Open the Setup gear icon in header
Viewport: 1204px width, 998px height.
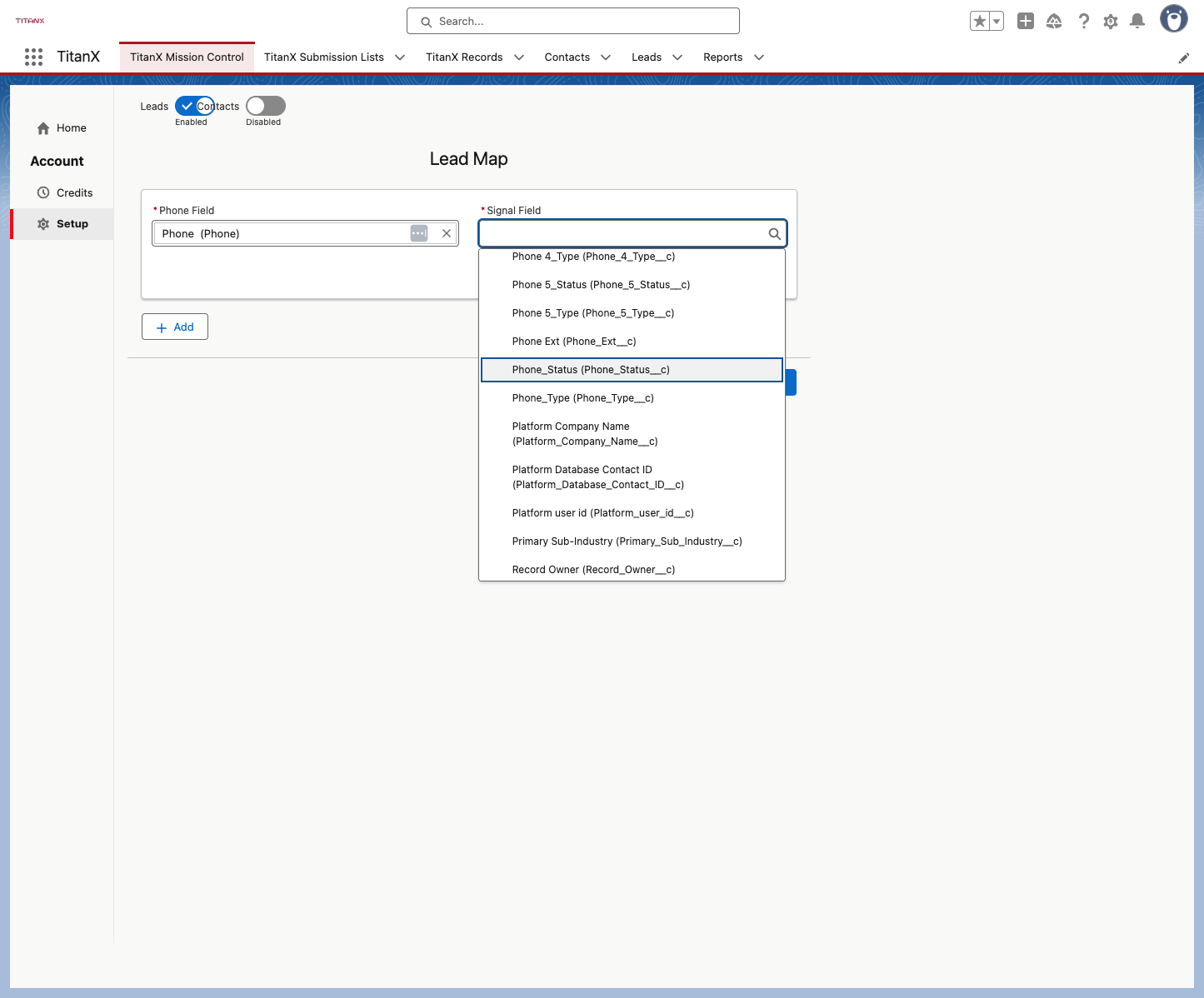[1111, 22]
